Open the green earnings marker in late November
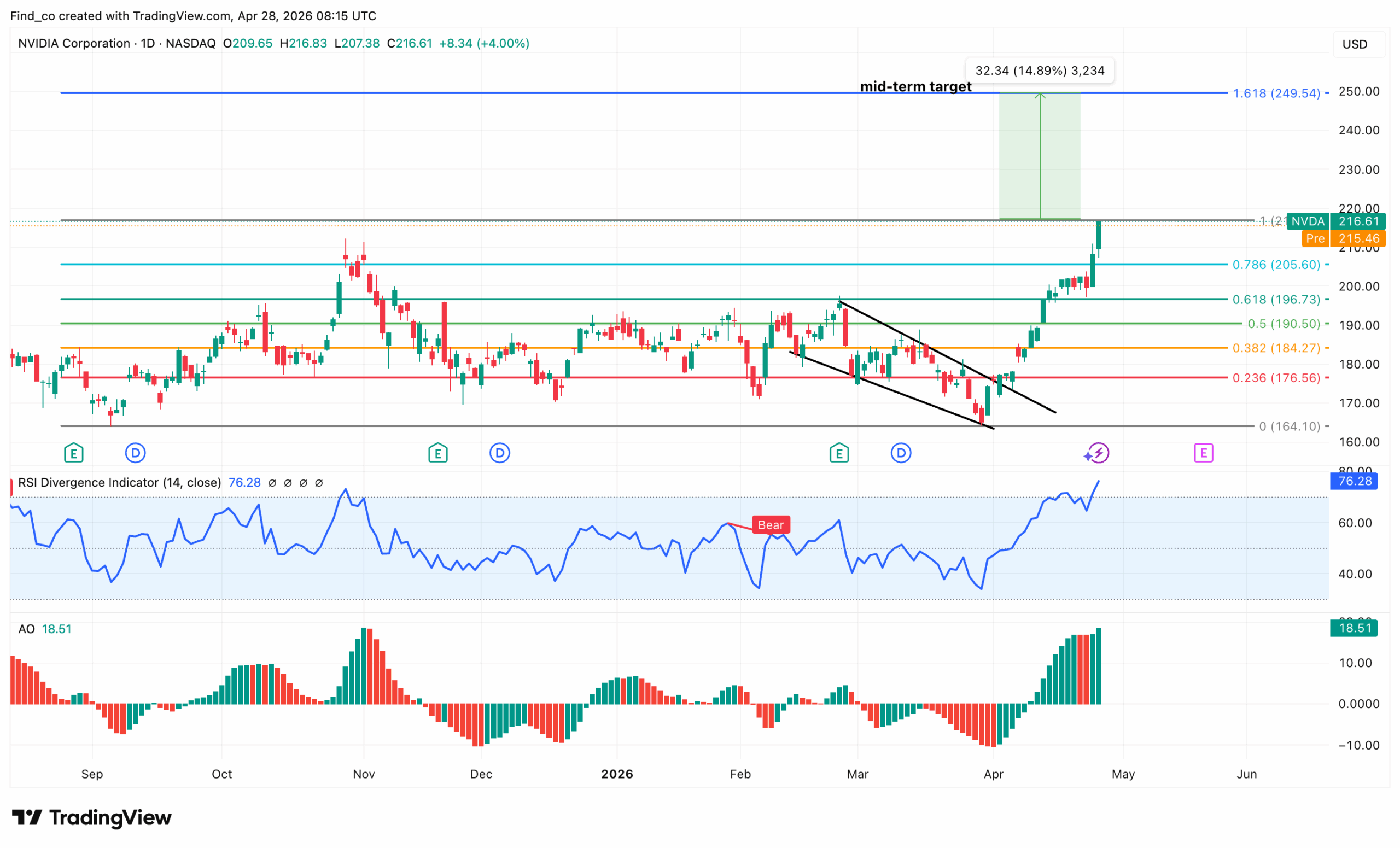1400x848 pixels. pyautogui.click(x=438, y=453)
